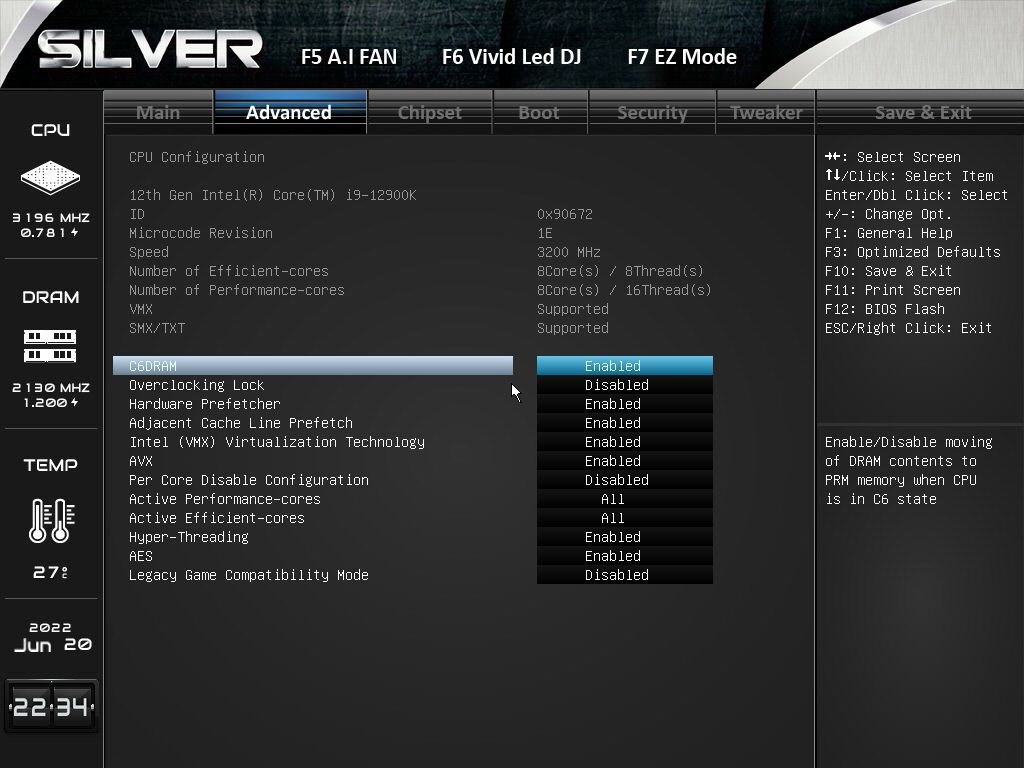Click the Speed value 3200 MHz
Viewport: 1024px width, 768px height.
click(569, 251)
